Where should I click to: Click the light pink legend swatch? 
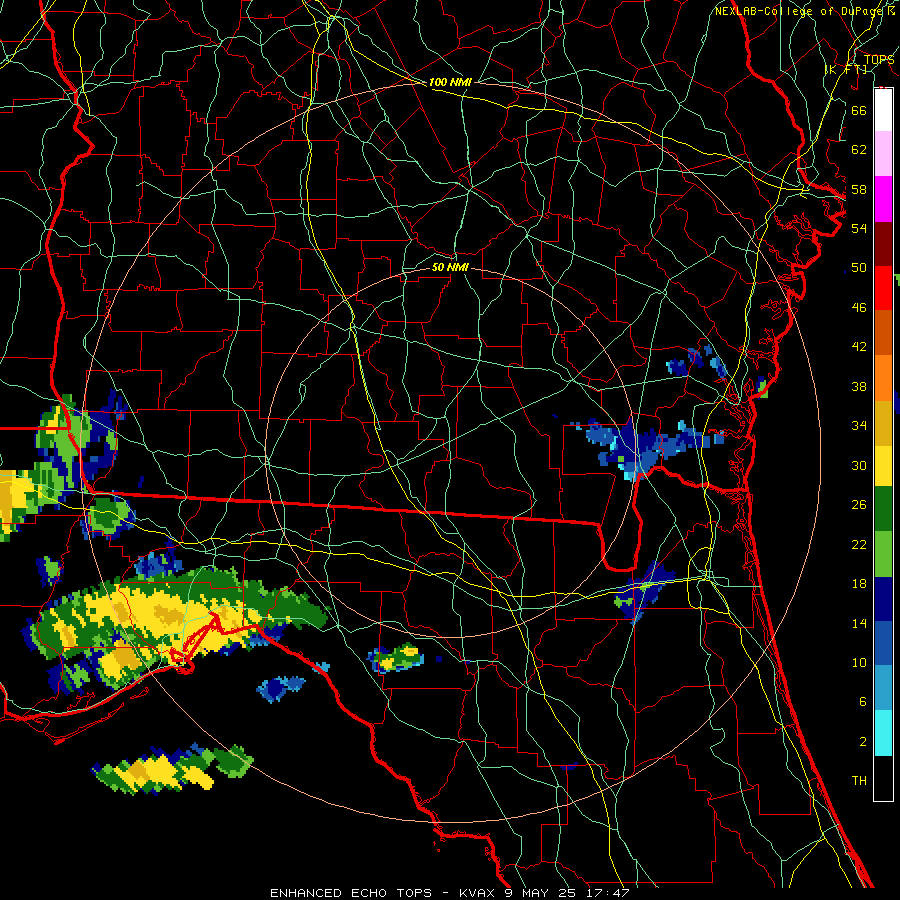click(x=883, y=154)
